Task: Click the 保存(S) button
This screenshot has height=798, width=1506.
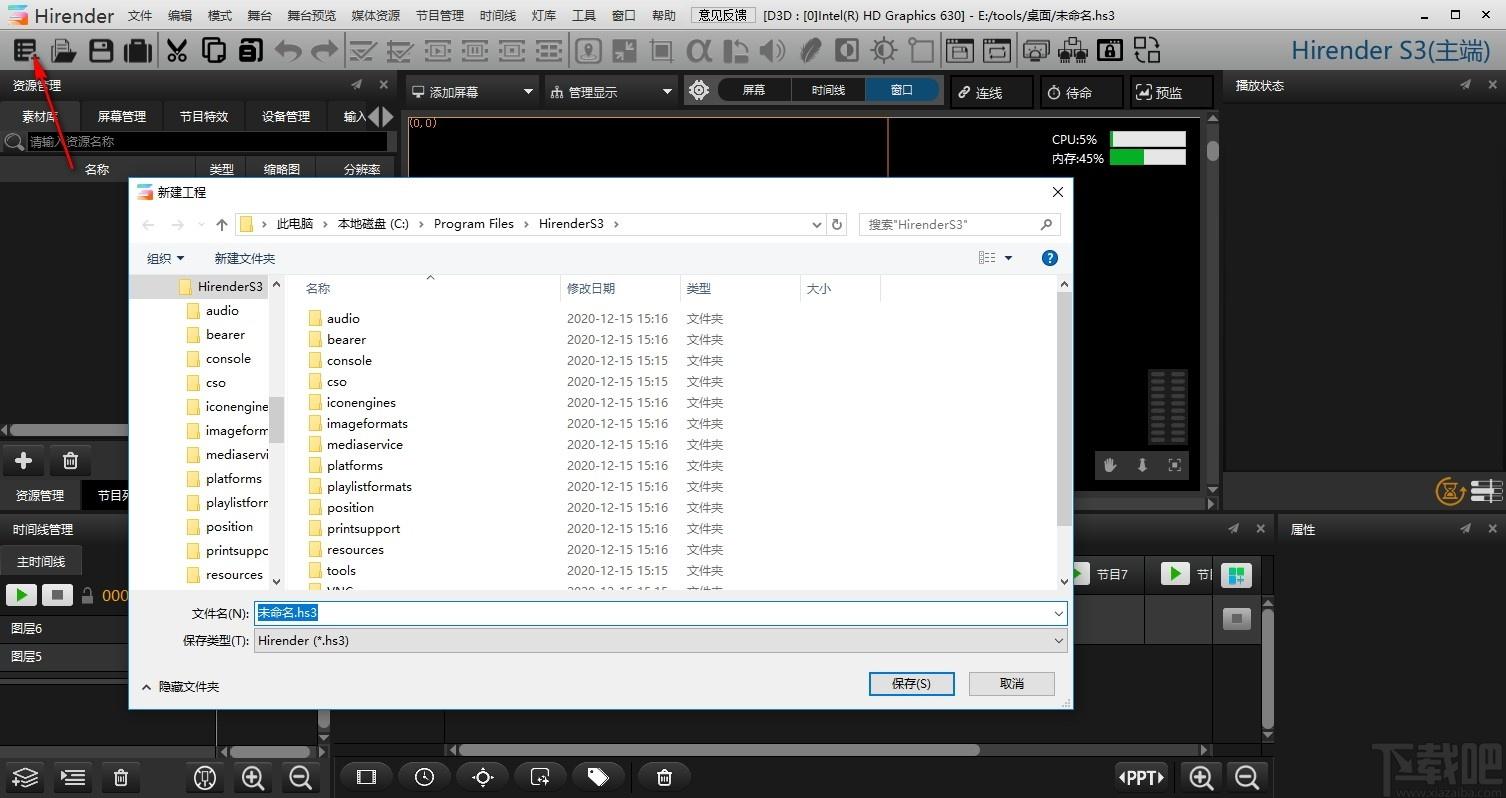Action: click(x=910, y=684)
